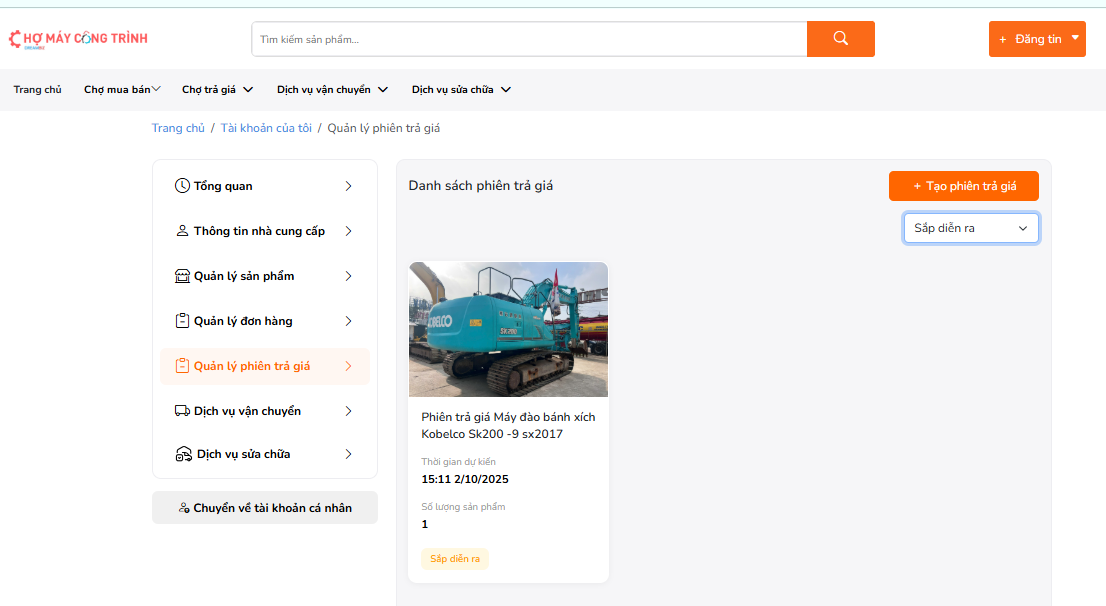Screen dimensions: 1106x606
Task: Click the repair vehicle icon for Dịch vụ sửa chữa
Action: [183, 454]
